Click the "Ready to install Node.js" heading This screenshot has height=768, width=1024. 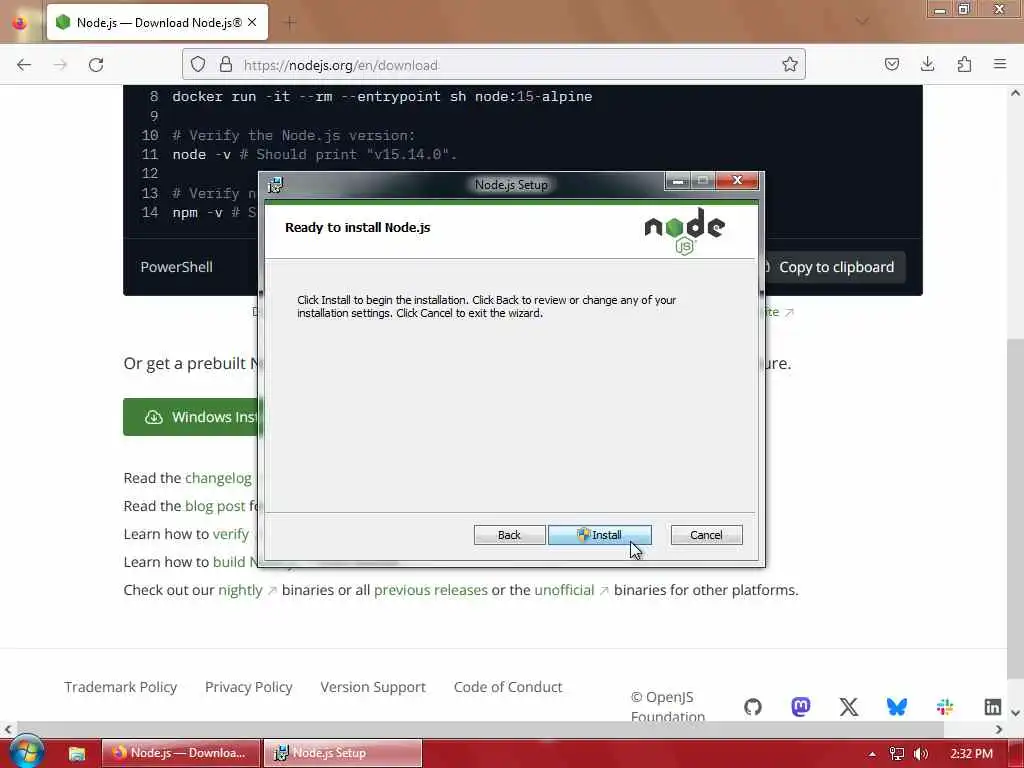point(357,227)
